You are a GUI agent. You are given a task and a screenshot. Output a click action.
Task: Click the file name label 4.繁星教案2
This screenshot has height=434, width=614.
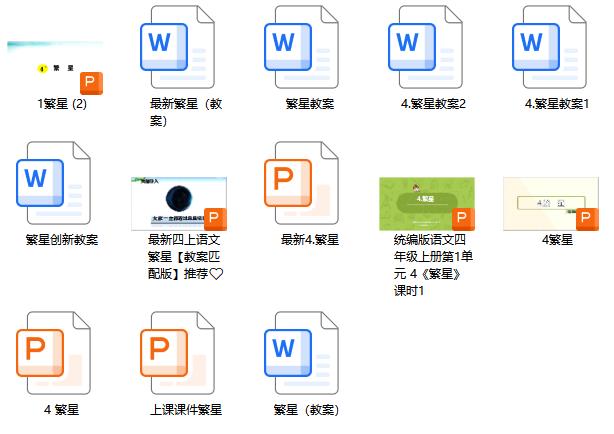(x=433, y=103)
